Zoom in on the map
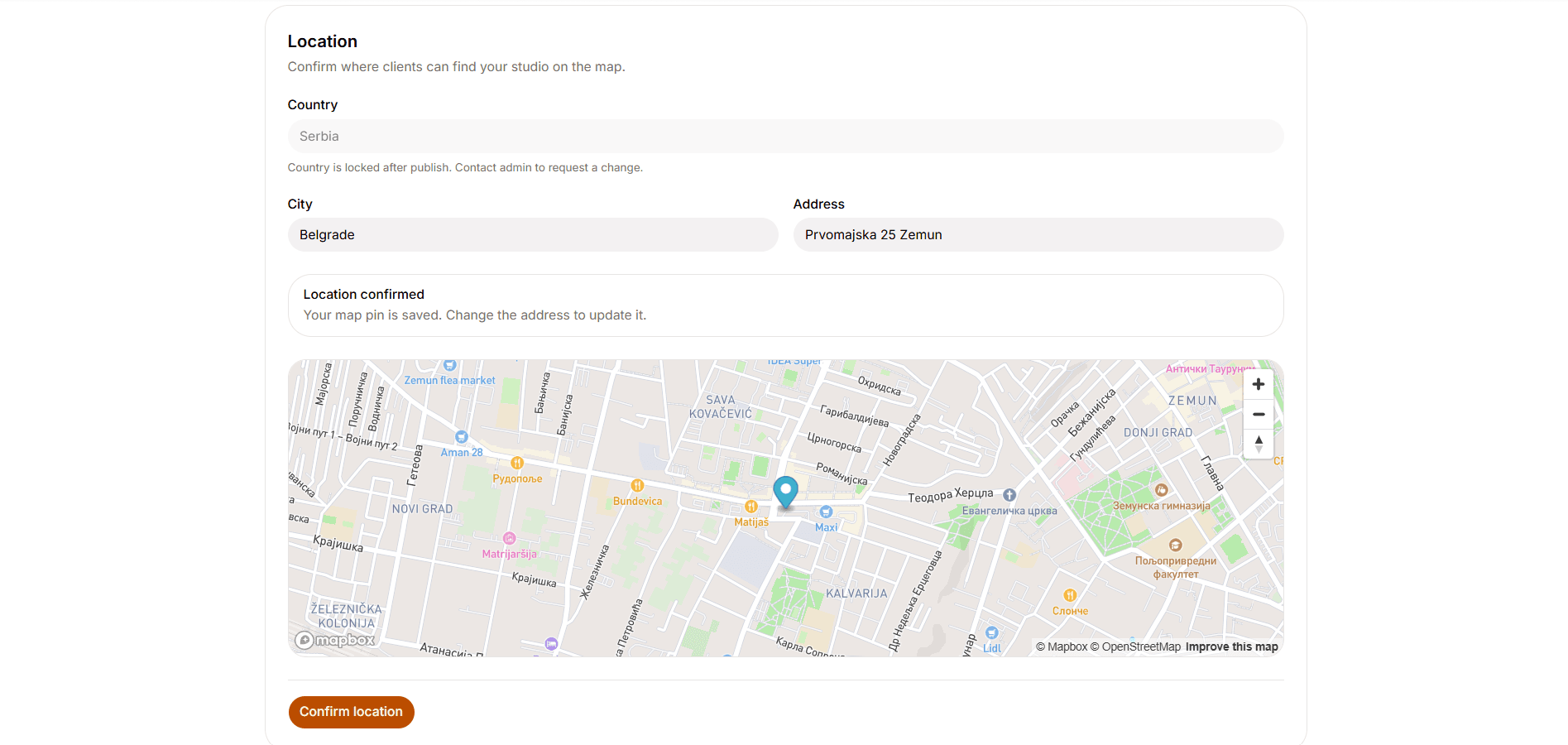1568x745 pixels. tap(1258, 384)
